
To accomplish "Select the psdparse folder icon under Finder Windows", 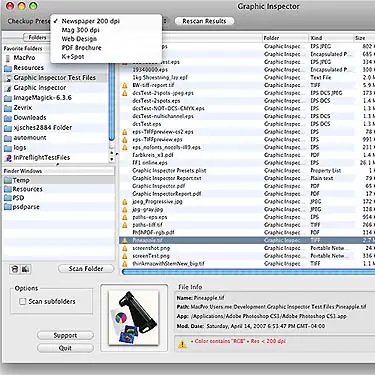I will [8, 207].
